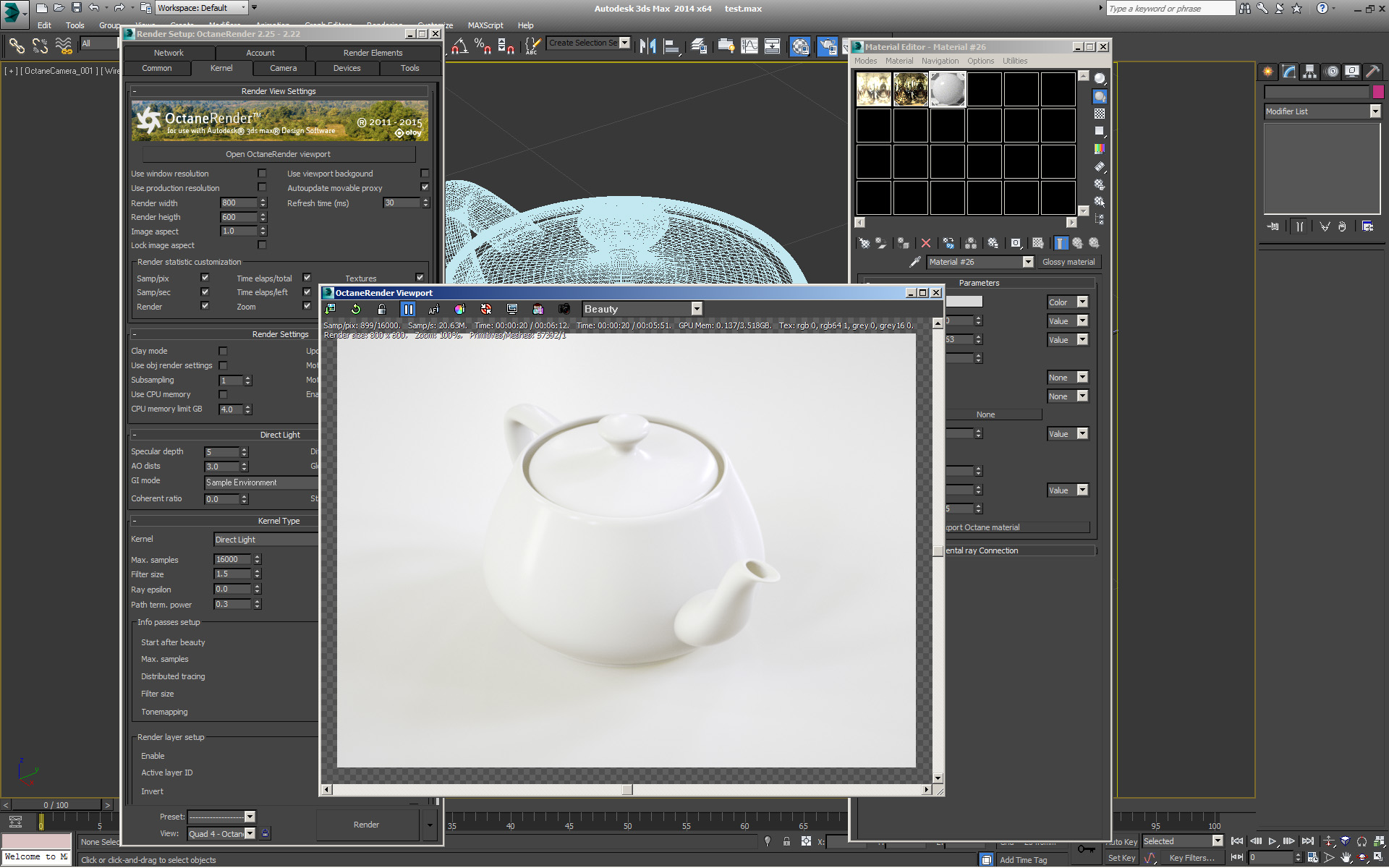The height and width of the screenshot is (868, 1389).
Task: Open the MAXScript menu
Action: [x=485, y=25]
